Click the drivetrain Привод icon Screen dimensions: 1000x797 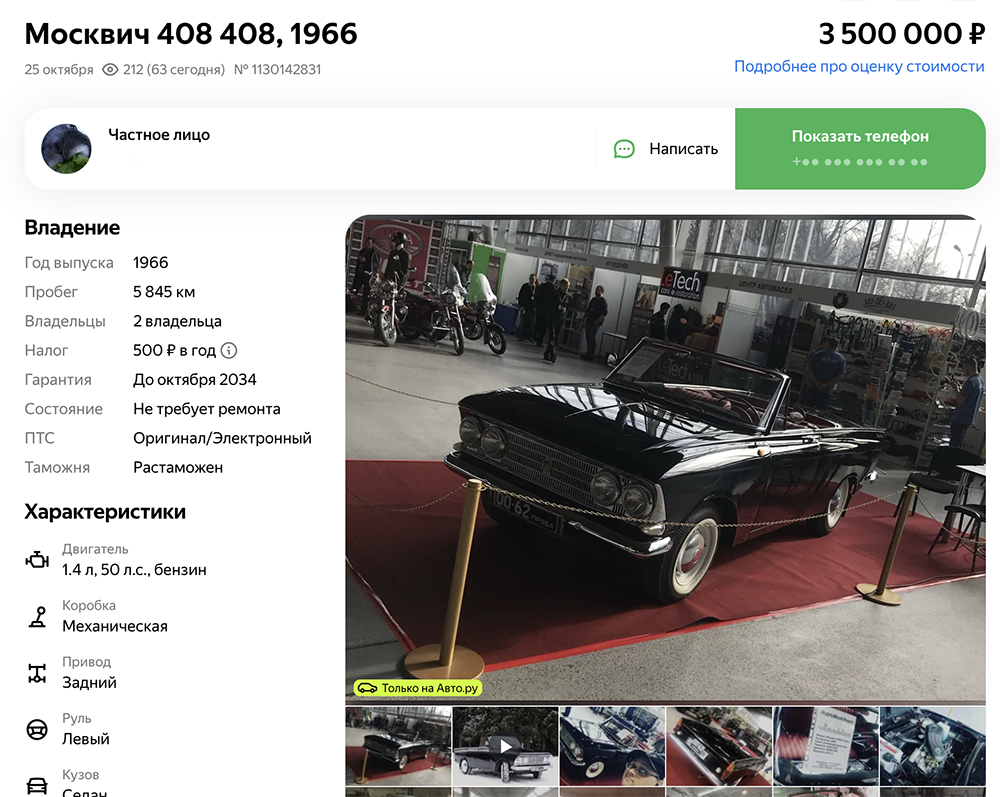(x=37, y=673)
